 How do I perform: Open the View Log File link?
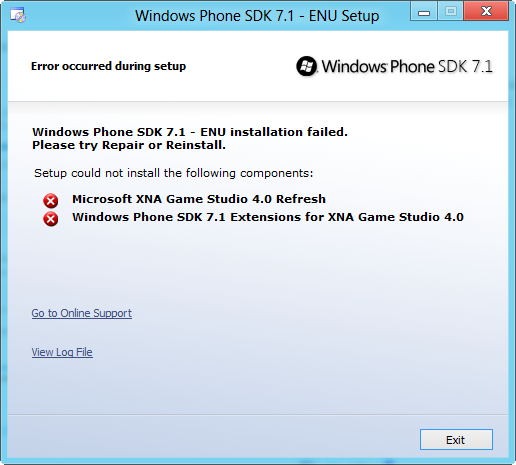(x=62, y=352)
